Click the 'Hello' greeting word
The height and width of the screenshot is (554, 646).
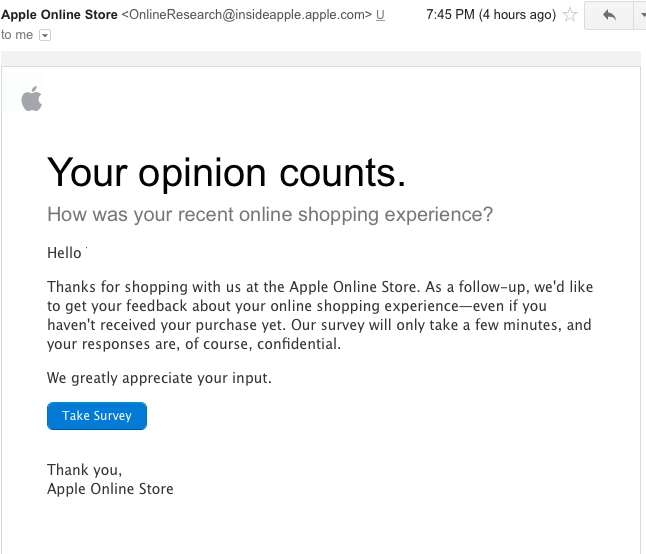click(65, 253)
